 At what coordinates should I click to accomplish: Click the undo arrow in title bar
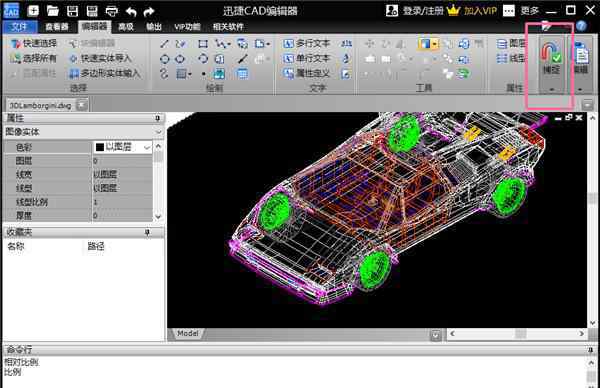pyautogui.click(x=131, y=11)
